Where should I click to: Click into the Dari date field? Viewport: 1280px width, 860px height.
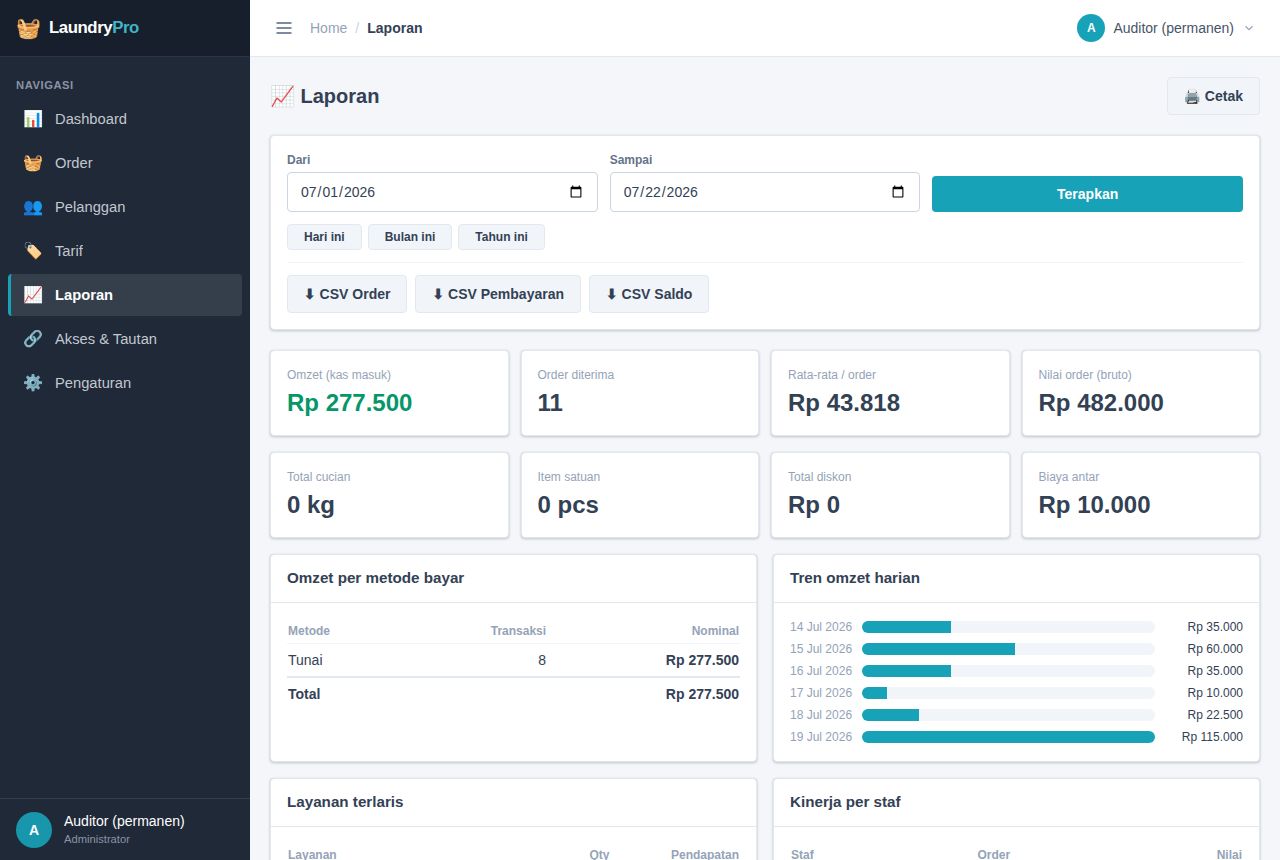[x=442, y=192]
